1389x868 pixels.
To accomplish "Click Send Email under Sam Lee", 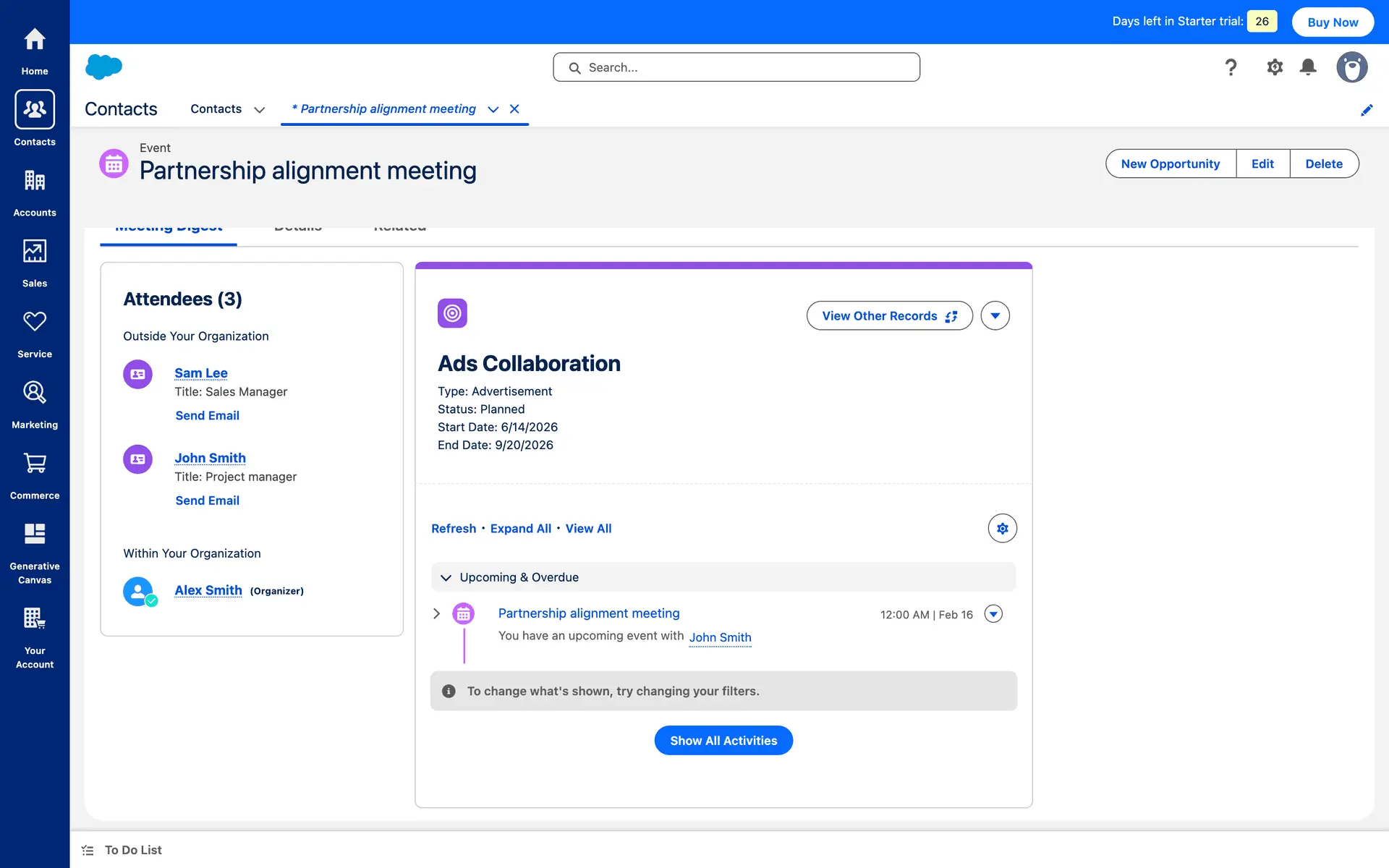I will tap(207, 416).
